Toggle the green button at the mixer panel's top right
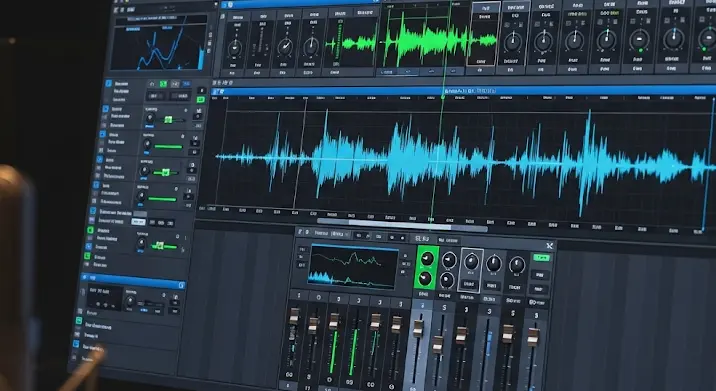 (542, 258)
